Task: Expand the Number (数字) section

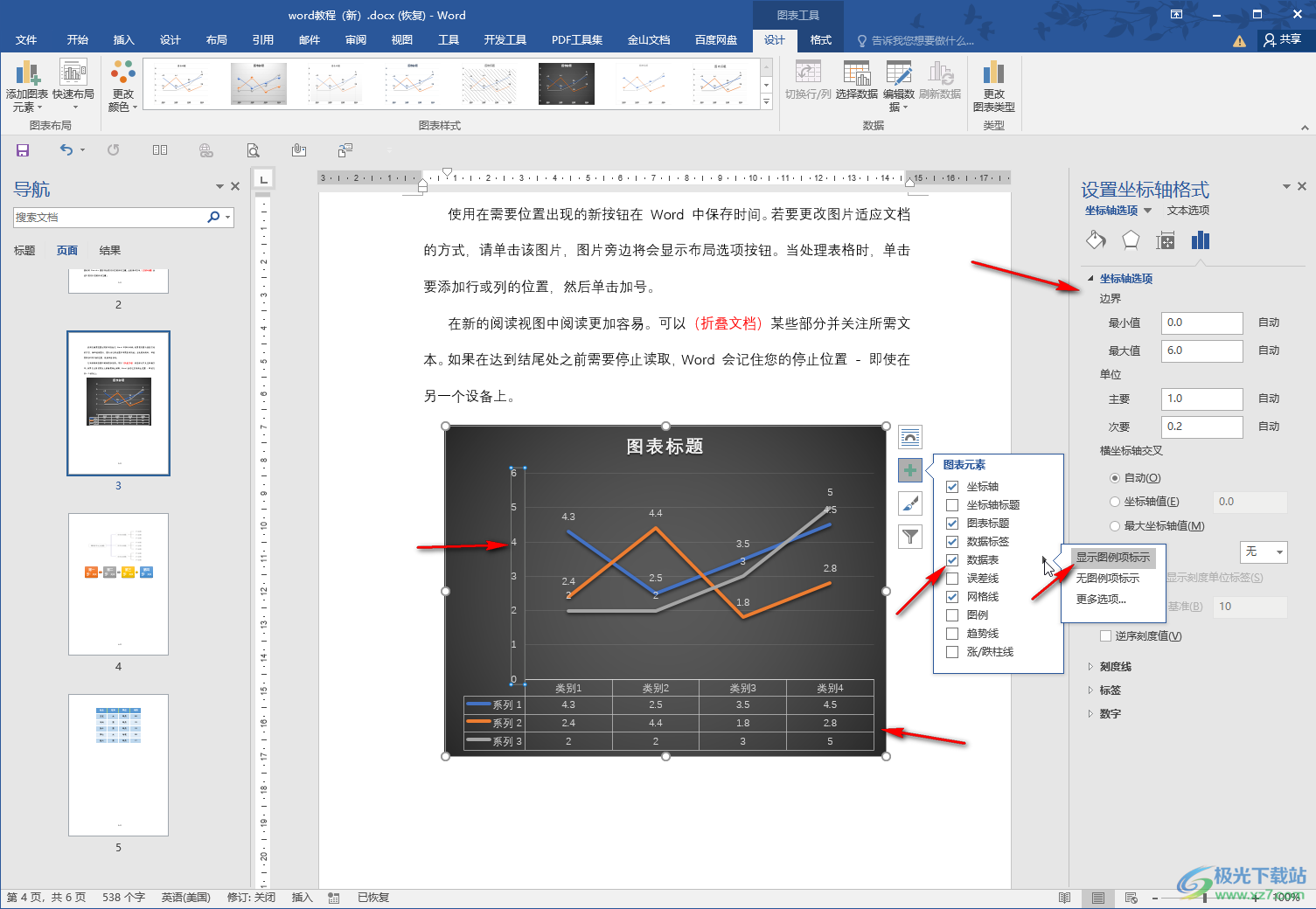Action: click(x=1090, y=714)
